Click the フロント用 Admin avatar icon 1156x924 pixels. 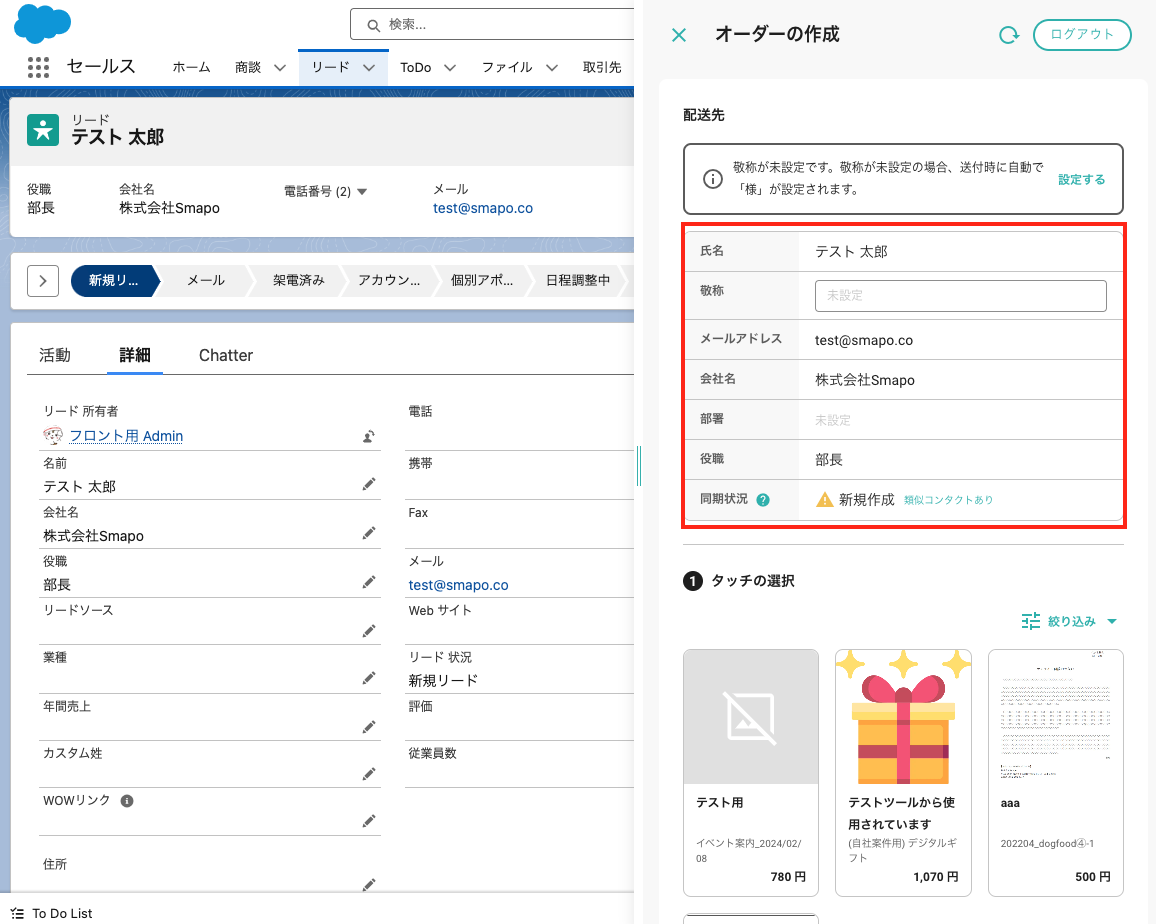tap(53, 436)
